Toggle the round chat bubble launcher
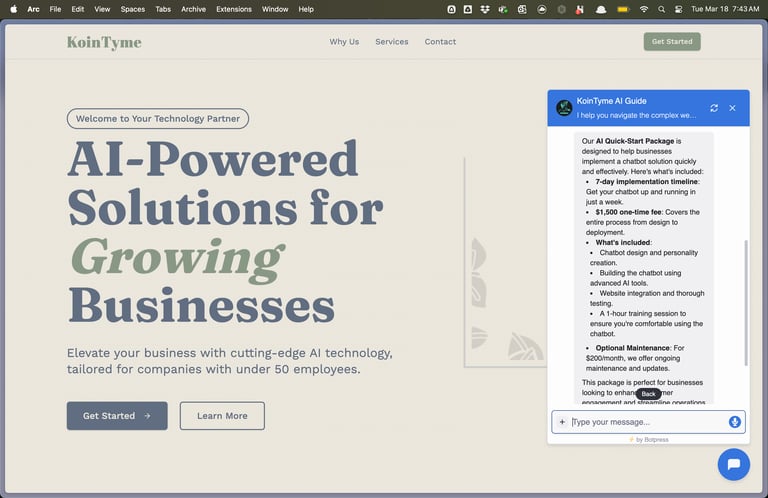The width and height of the screenshot is (768, 498). pos(733,464)
